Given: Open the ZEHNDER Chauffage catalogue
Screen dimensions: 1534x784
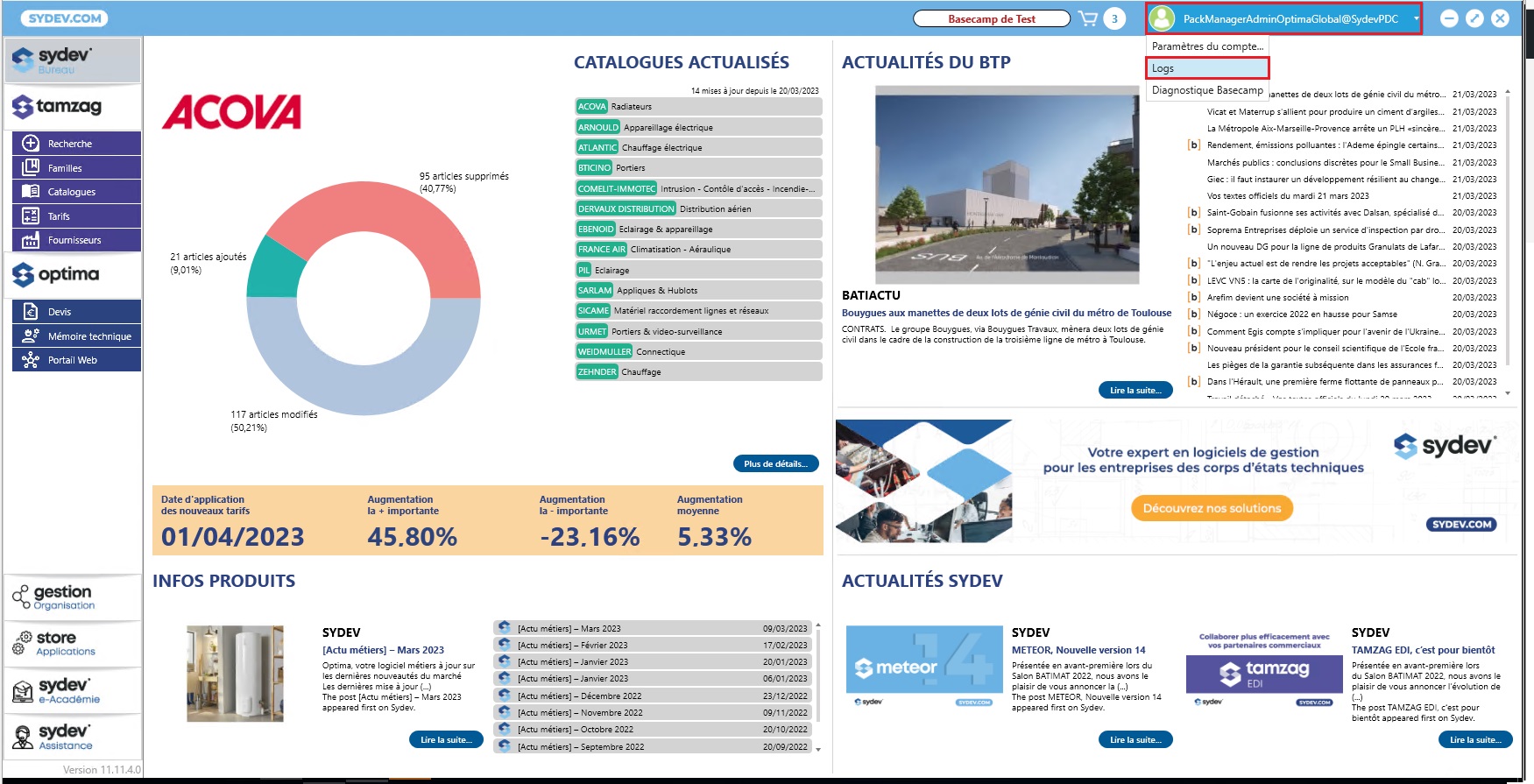Looking at the screenshot, I should point(698,371).
